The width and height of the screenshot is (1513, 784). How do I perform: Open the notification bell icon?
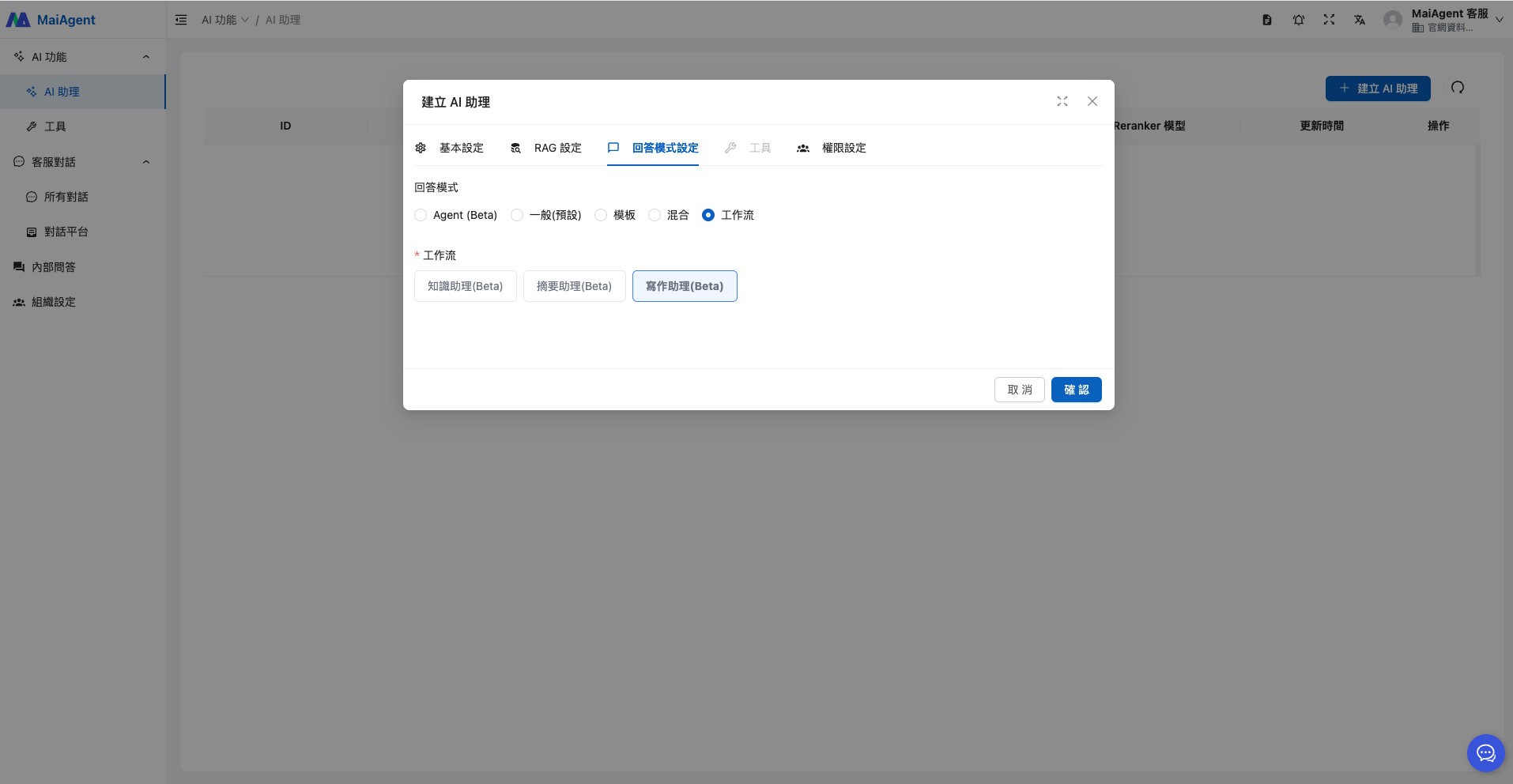[1298, 20]
